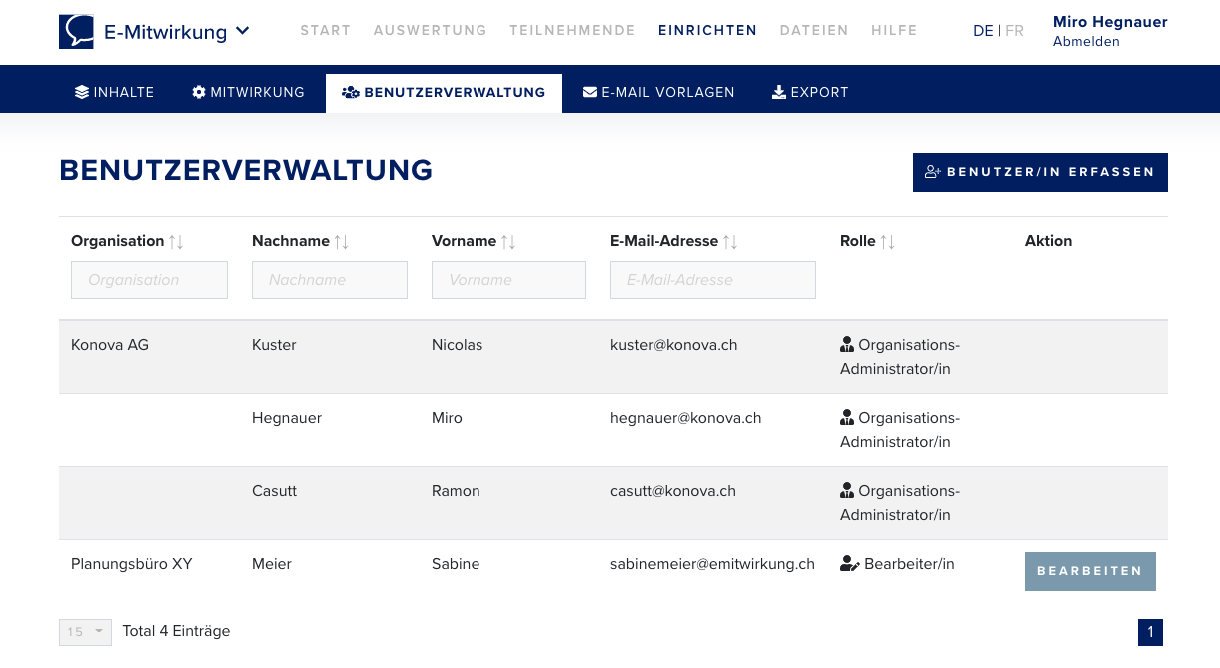Sort table by E-Mail-Adresse arrows
Screen dimensions: 1220x668
point(730,242)
